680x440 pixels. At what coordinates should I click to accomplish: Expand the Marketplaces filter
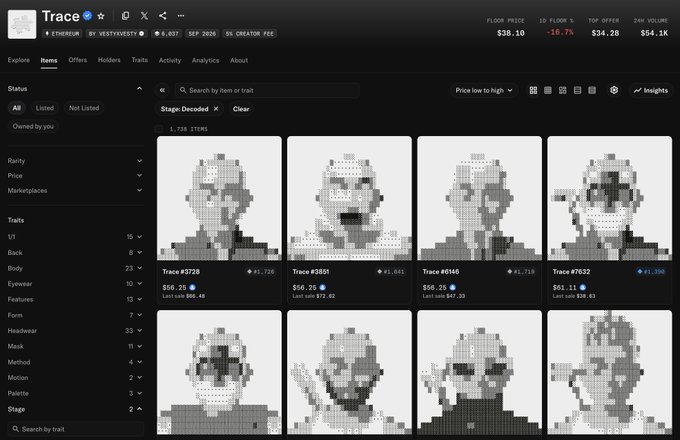[x=75, y=190]
